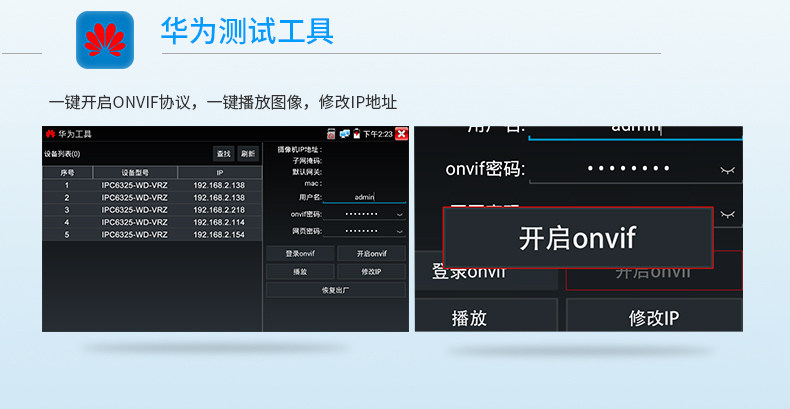Click the recorder status icon in the status bar
The width and height of the screenshot is (790, 409).
coord(331,133)
